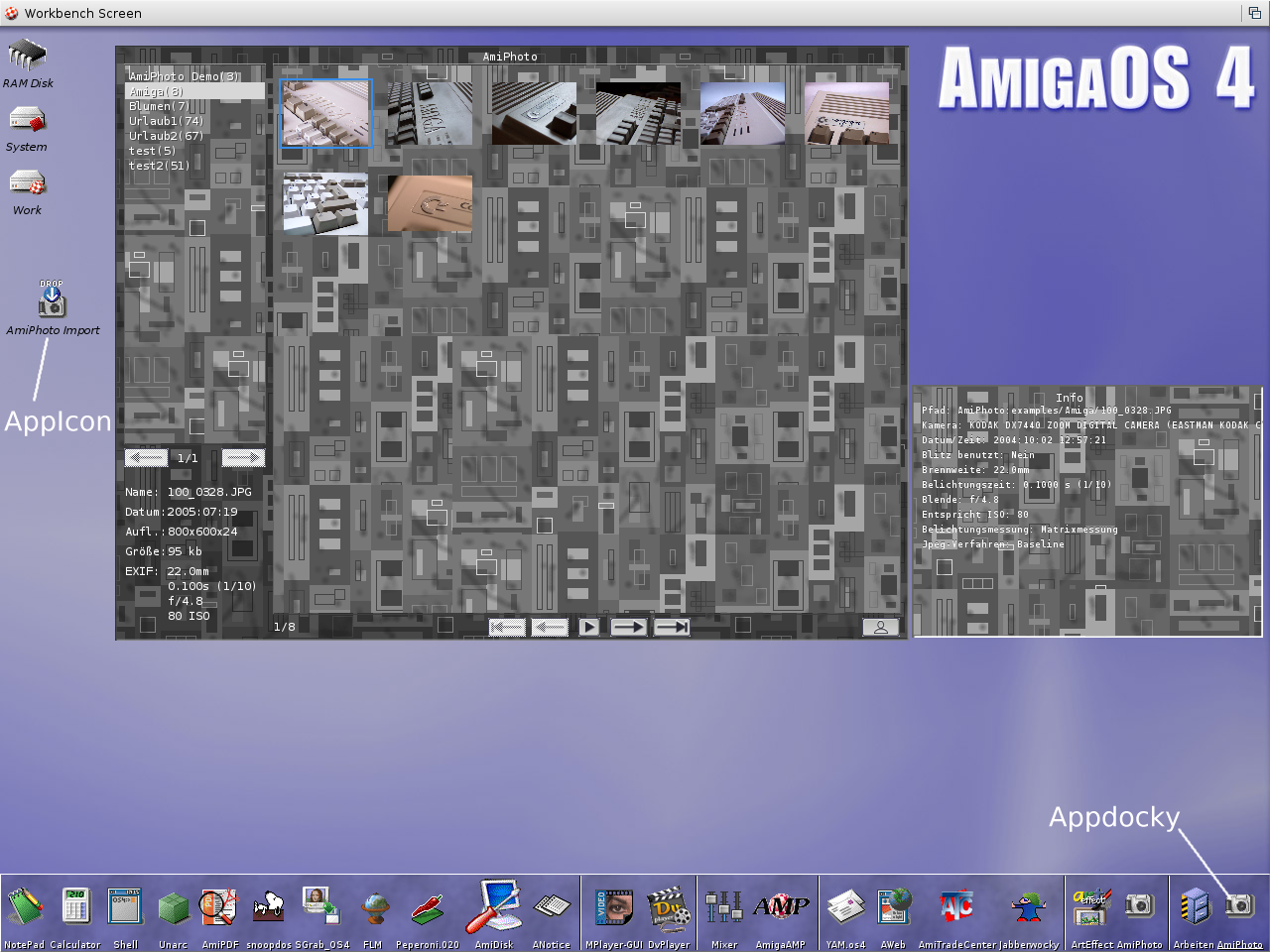
Task: Select the blue-highlighted first thumbnail
Action: point(325,113)
